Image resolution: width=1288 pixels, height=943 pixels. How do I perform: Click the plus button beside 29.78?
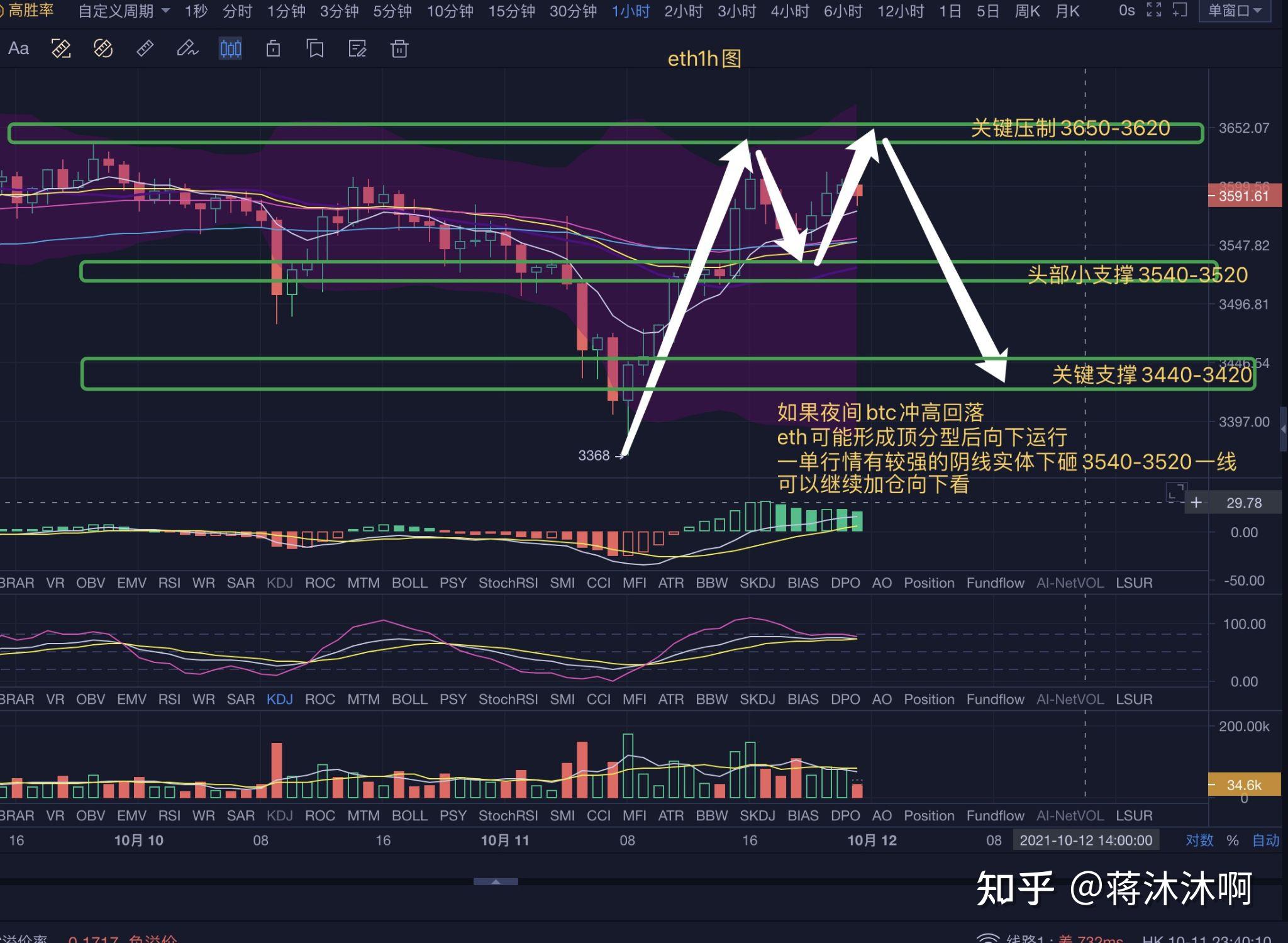coord(1196,503)
